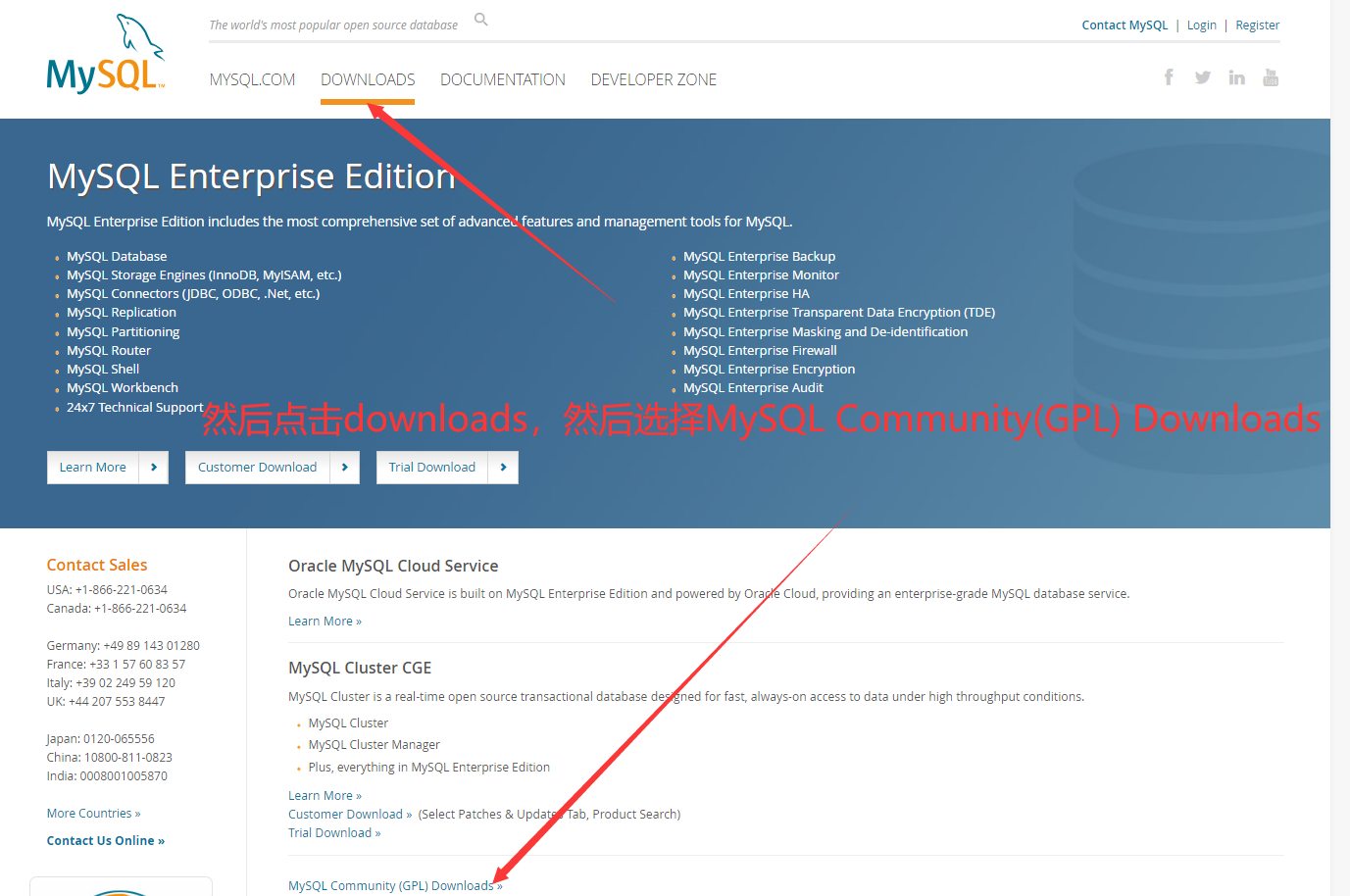Viewport: 1350px width, 896px height.
Task: Open the search magnifier icon
Action: (481, 20)
